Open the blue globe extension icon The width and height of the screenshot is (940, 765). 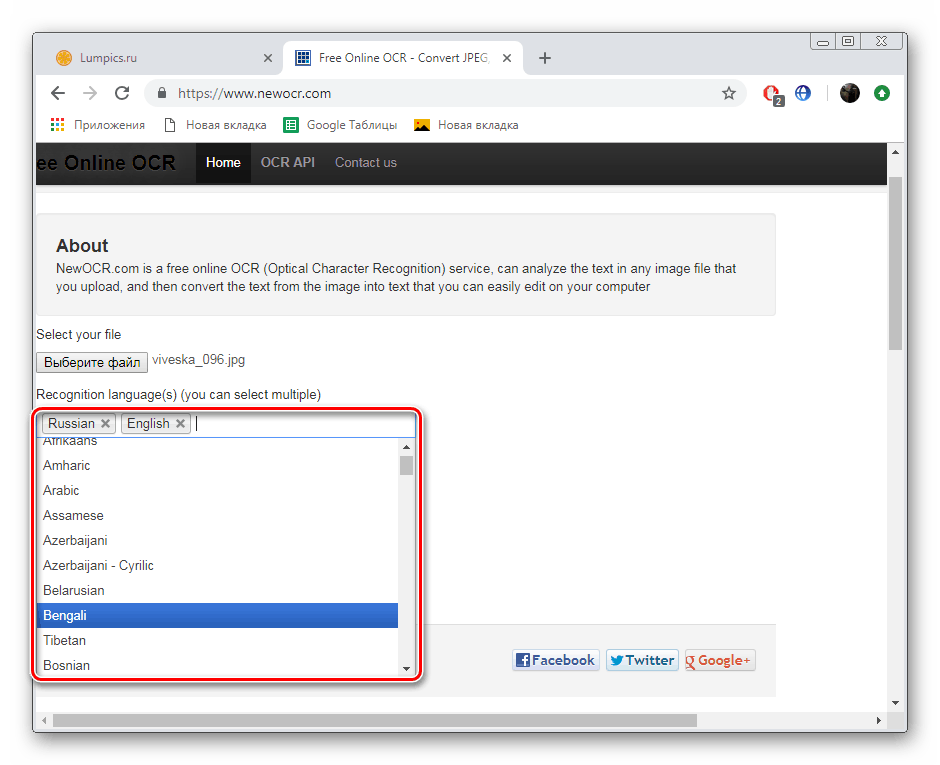point(803,93)
